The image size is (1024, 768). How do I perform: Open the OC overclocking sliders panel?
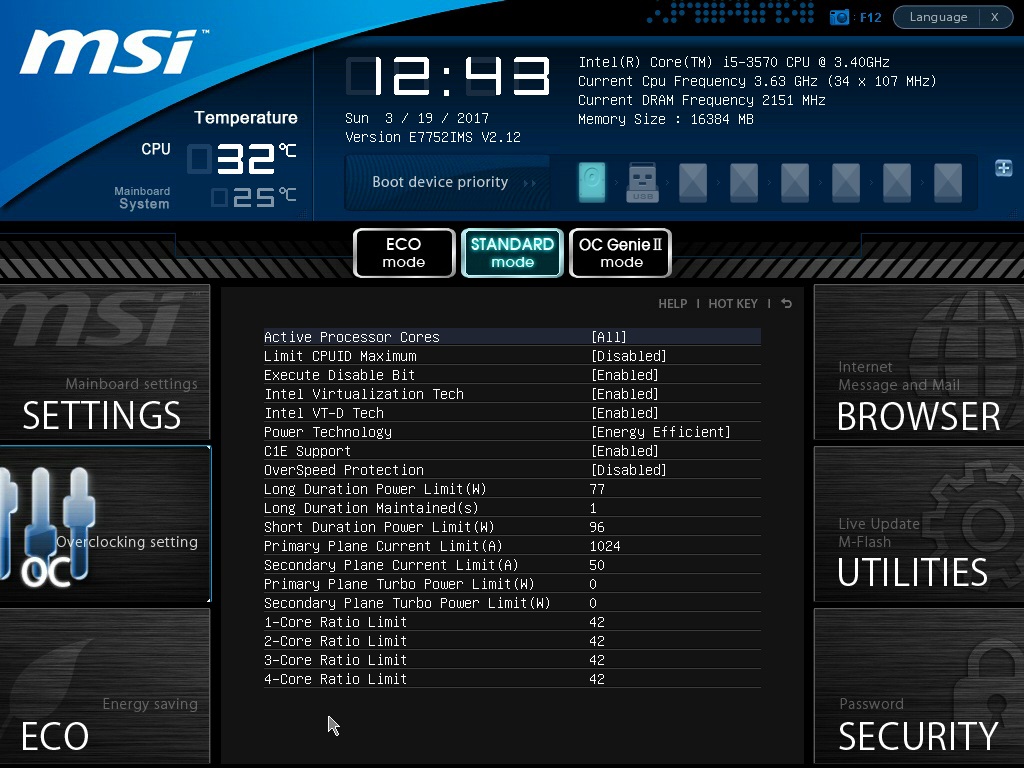tap(105, 524)
